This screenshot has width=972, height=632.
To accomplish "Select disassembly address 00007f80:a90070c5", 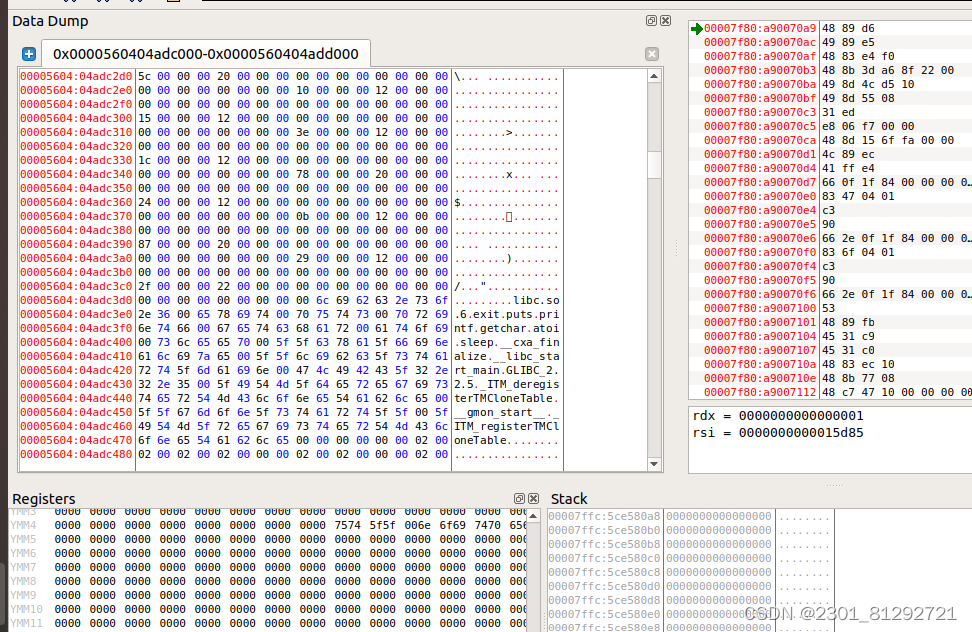I will click(760, 126).
